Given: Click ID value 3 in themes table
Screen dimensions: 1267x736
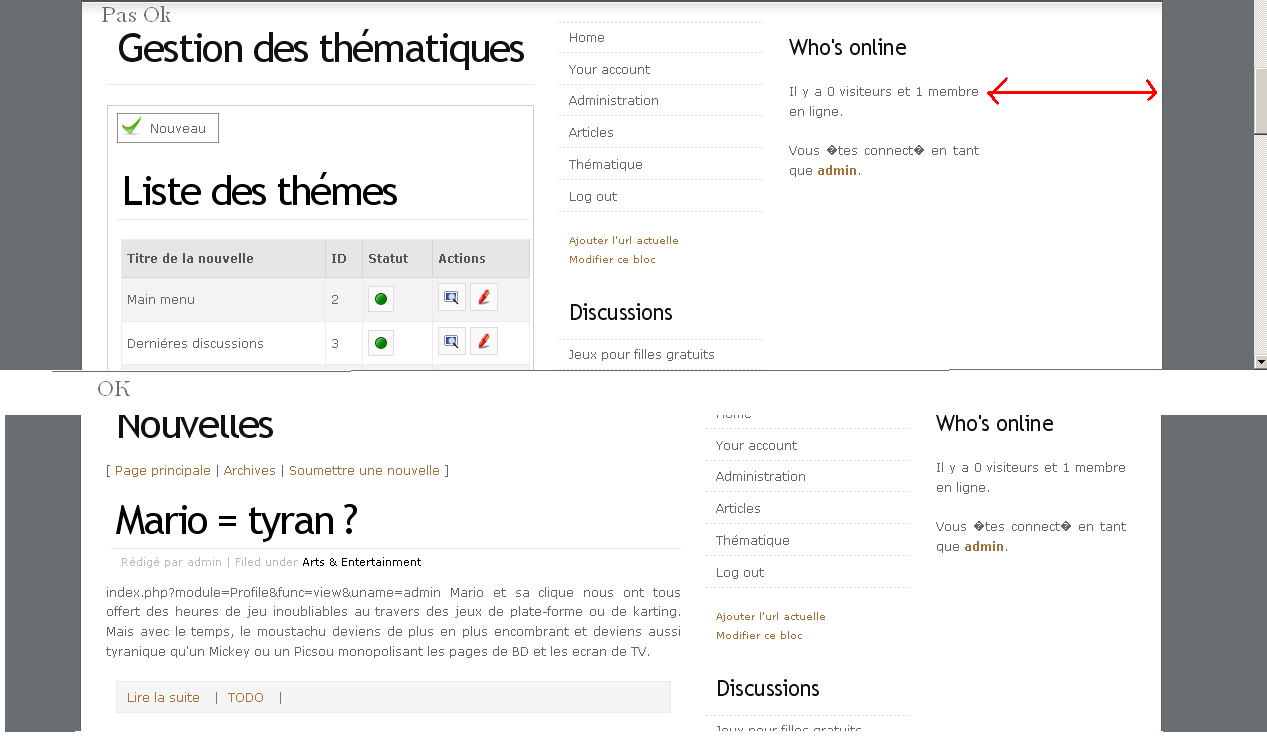Looking at the screenshot, I should [335, 343].
